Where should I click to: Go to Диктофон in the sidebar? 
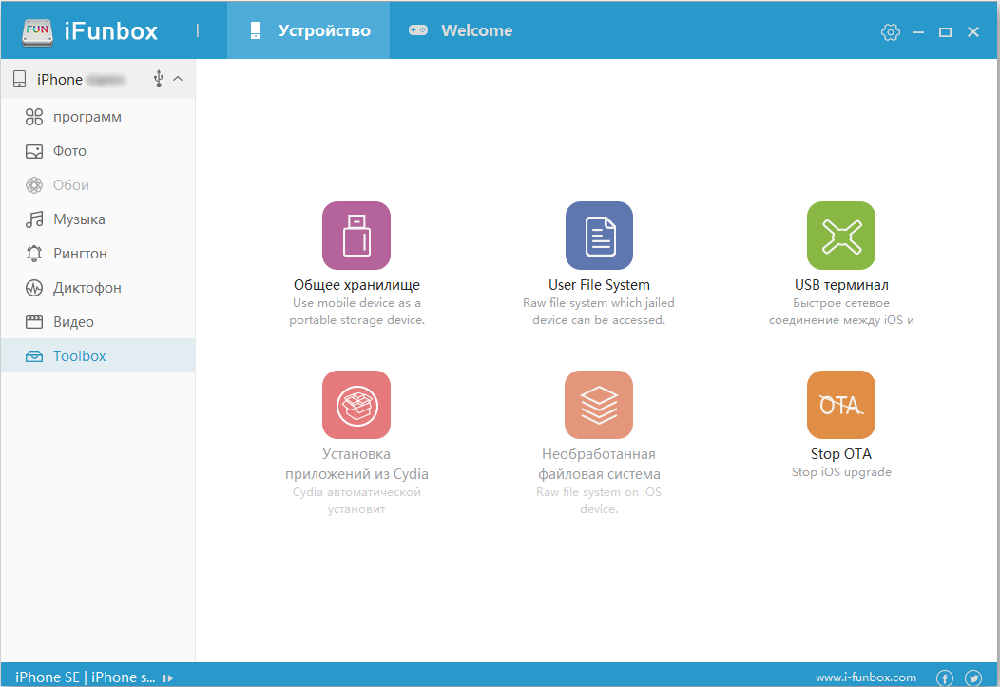click(87, 288)
